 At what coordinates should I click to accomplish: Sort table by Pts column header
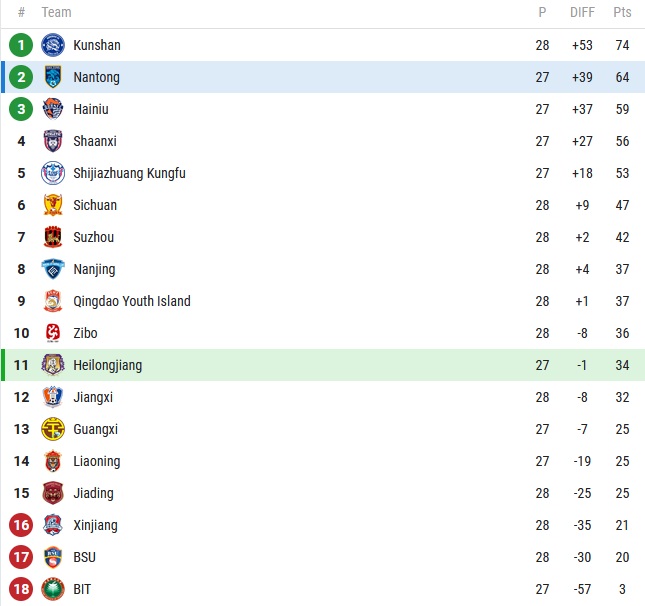click(x=622, y=13)
